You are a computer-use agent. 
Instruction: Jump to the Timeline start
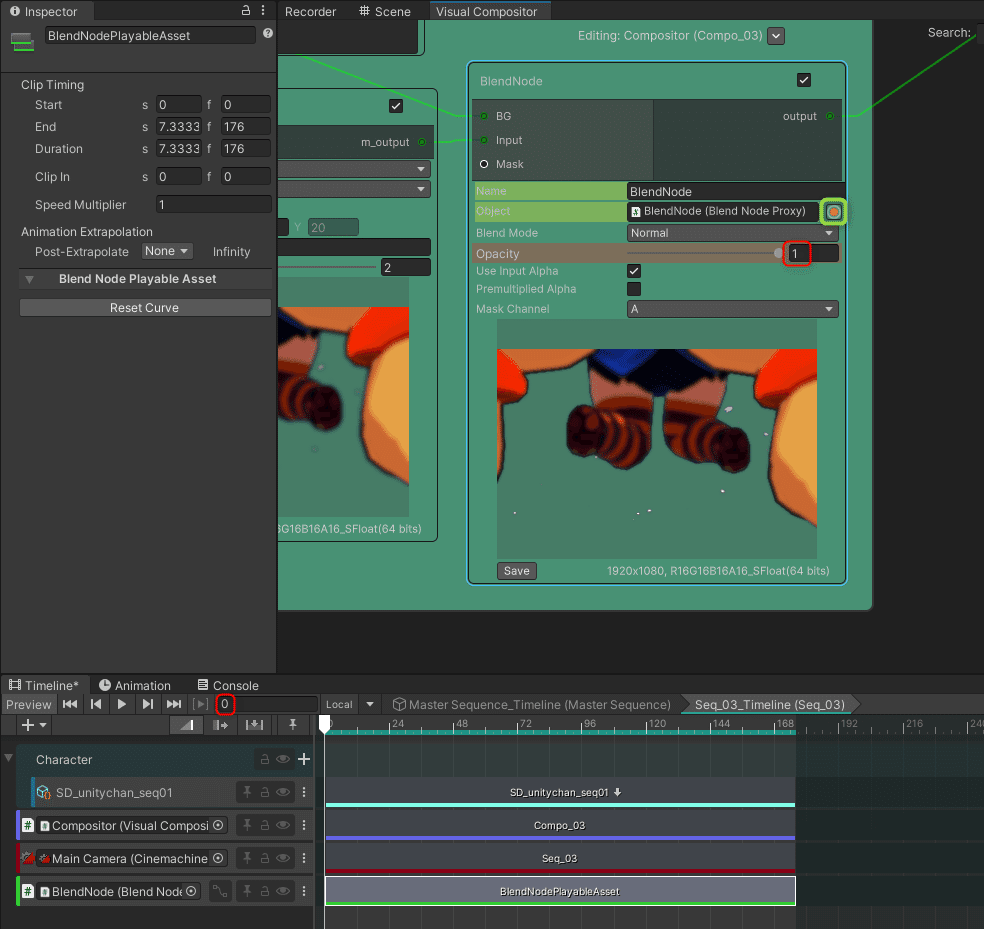point(70,704)
